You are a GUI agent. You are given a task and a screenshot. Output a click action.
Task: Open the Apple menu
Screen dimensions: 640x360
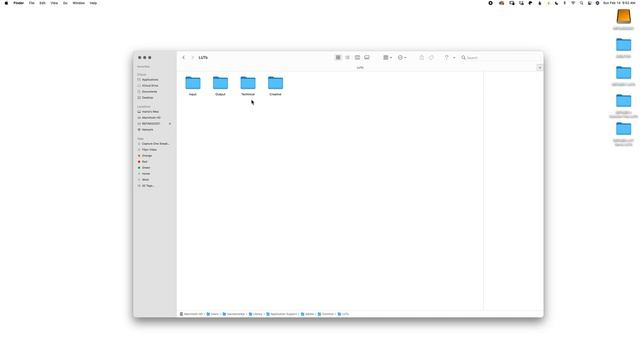6,3
